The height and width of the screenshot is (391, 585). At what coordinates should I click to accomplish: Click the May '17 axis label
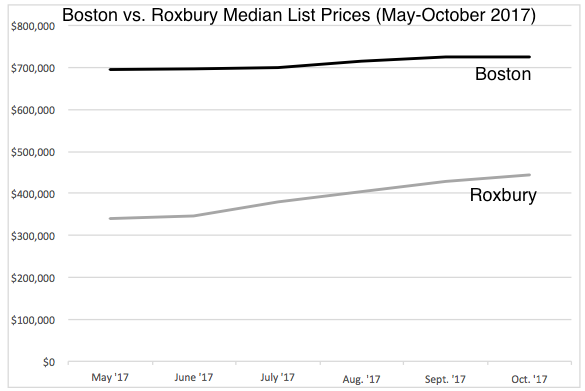pyautogui.click(x=110, y=377)
